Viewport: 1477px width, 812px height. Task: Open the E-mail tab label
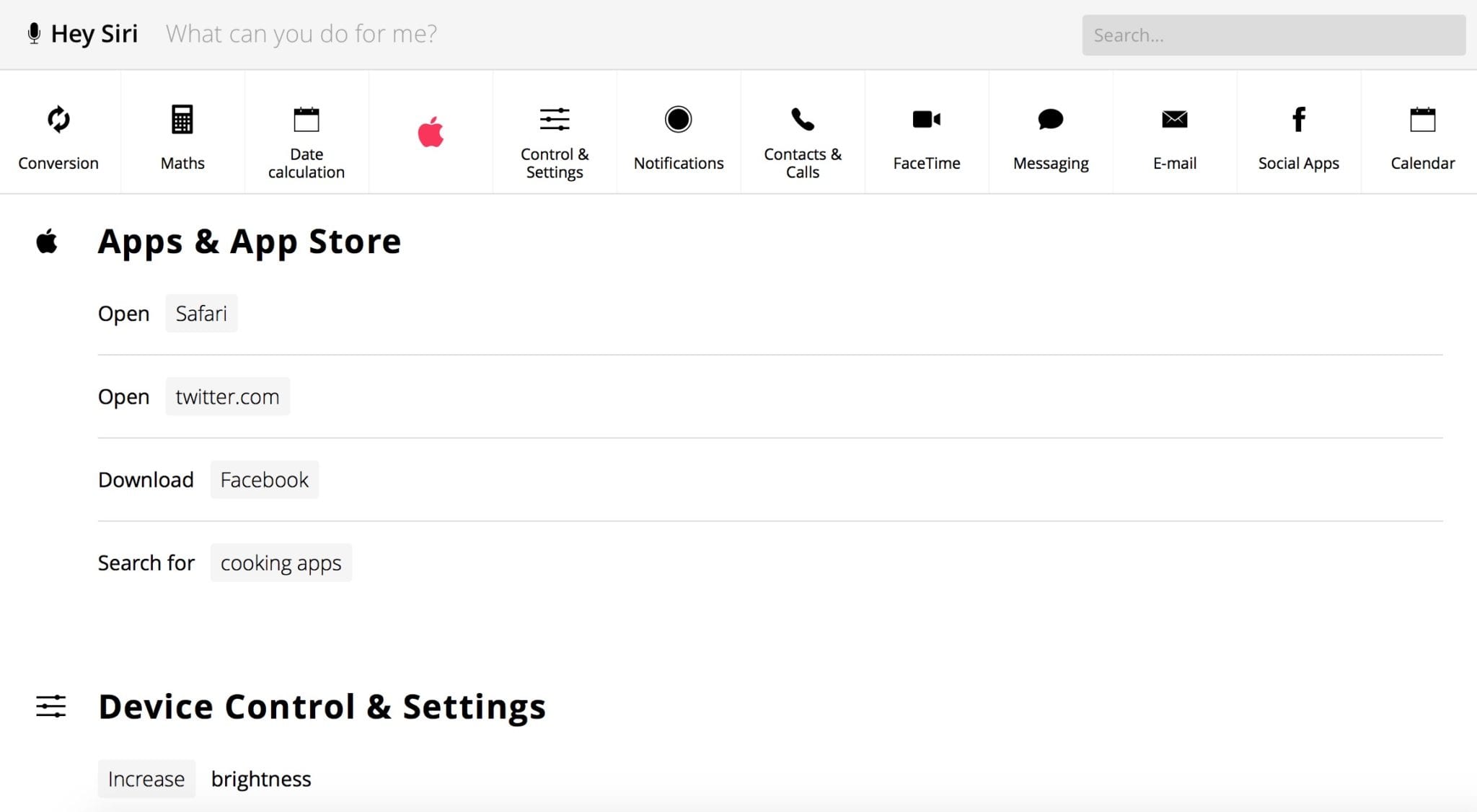(1175, 163)
